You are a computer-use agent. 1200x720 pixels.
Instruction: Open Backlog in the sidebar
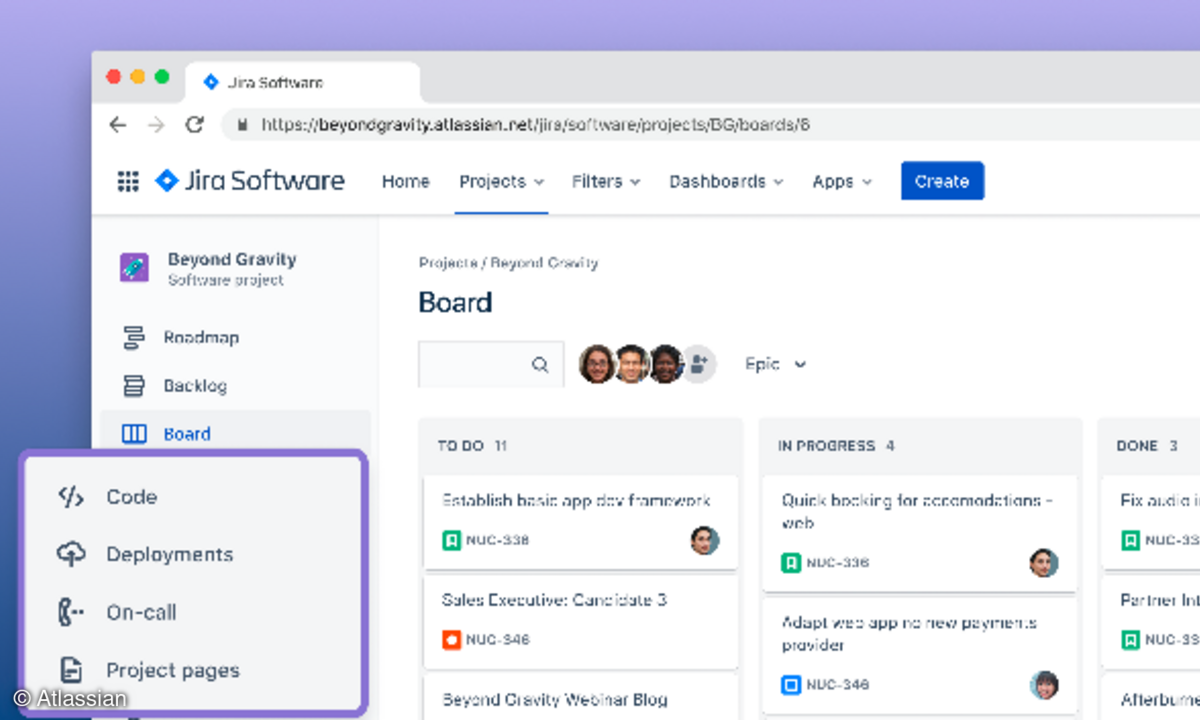click(195, 386)
